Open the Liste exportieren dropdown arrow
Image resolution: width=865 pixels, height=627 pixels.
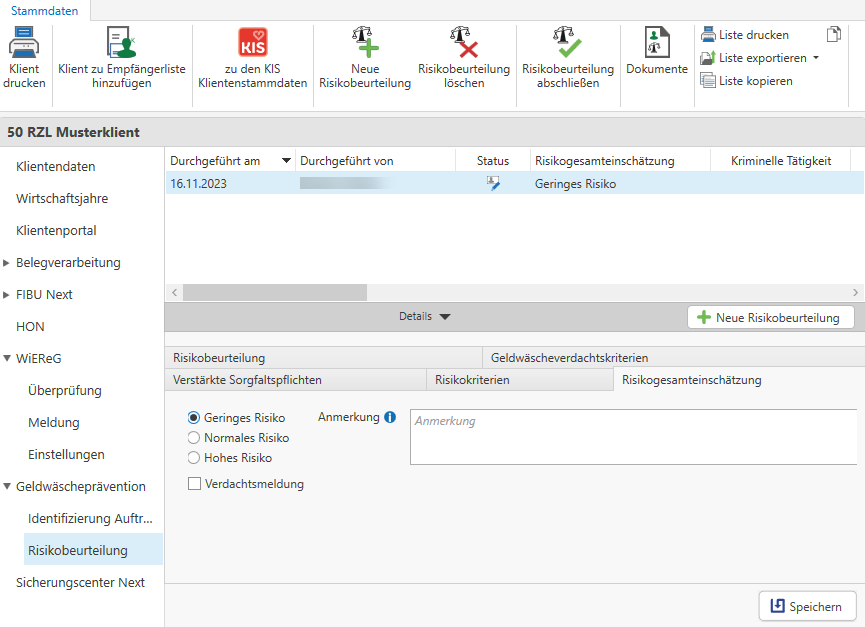pyautogui.click(x=816, y=58)
